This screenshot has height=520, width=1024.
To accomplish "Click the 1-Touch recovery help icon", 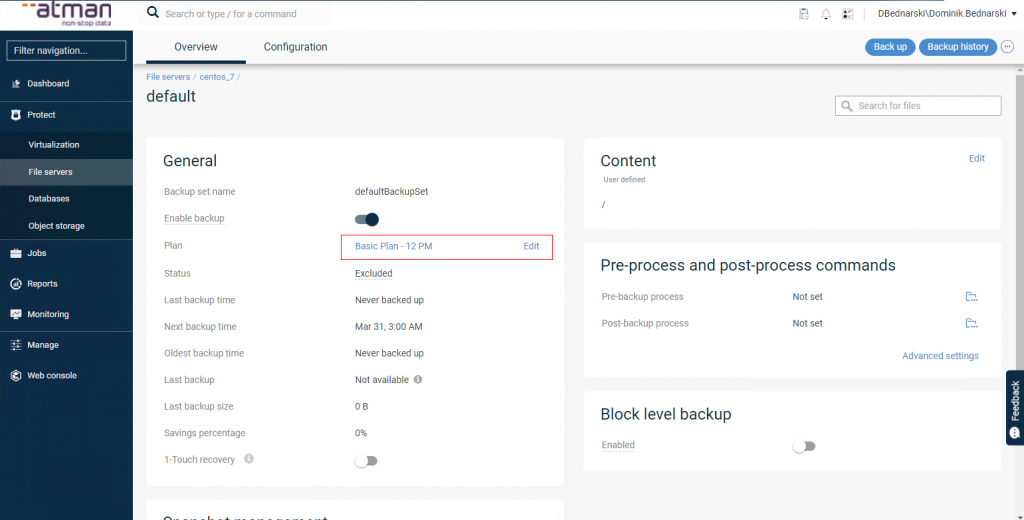I will click(249, 459).
